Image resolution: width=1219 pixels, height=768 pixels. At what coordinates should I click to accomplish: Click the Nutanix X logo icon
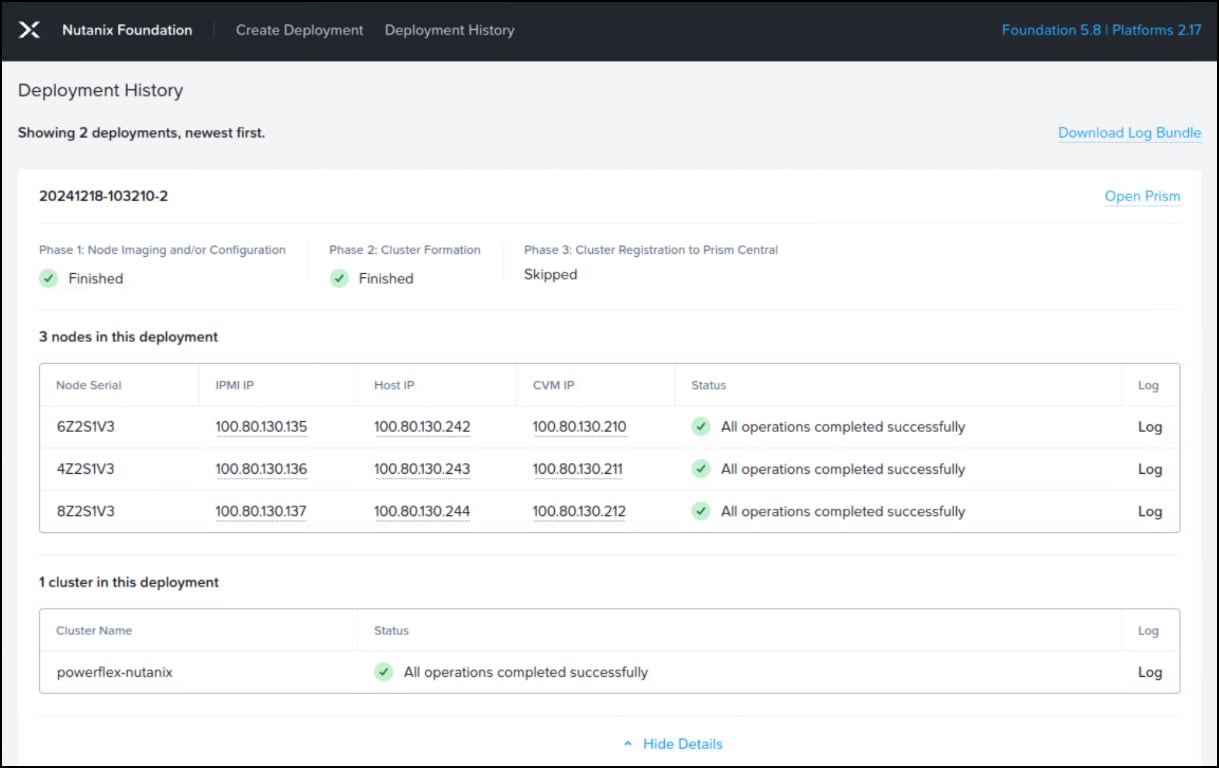pyautogui.click(x=30, y=30)
